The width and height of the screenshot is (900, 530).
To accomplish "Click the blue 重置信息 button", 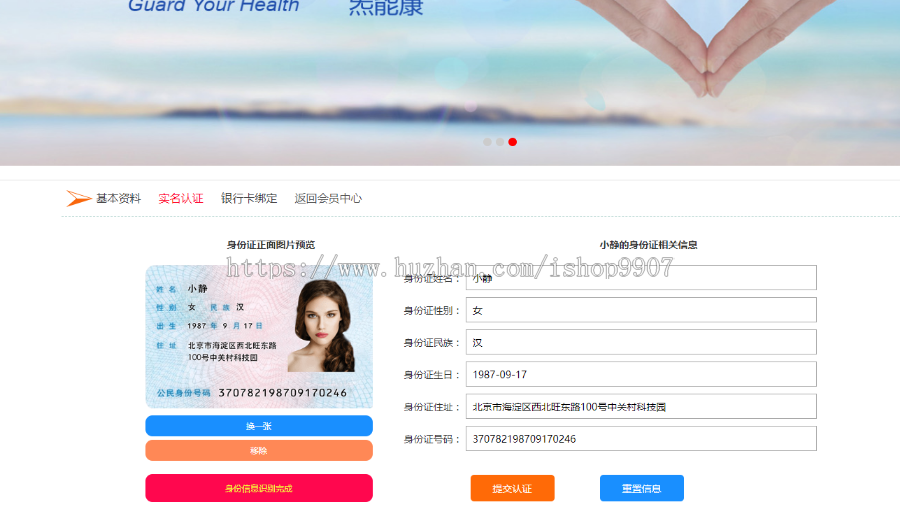I will (x=641, y=488).
